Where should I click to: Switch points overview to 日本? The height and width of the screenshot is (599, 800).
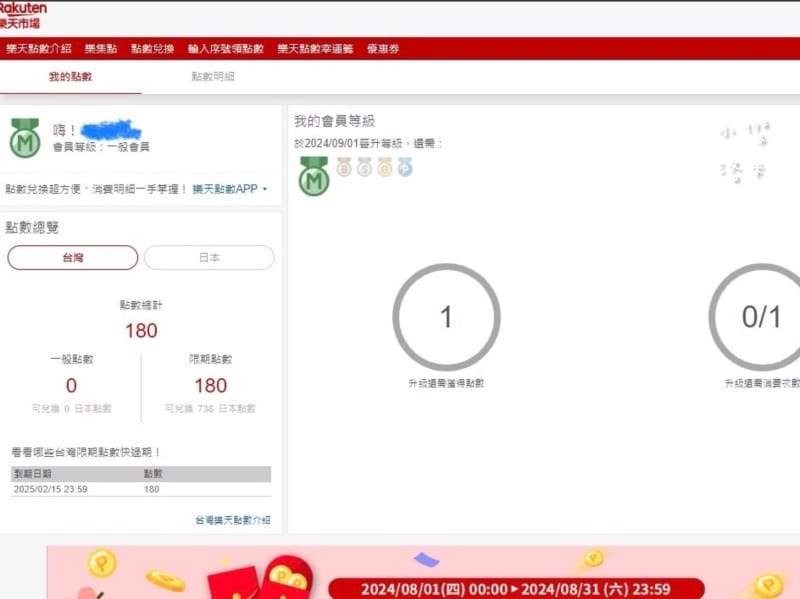point(208,257)
